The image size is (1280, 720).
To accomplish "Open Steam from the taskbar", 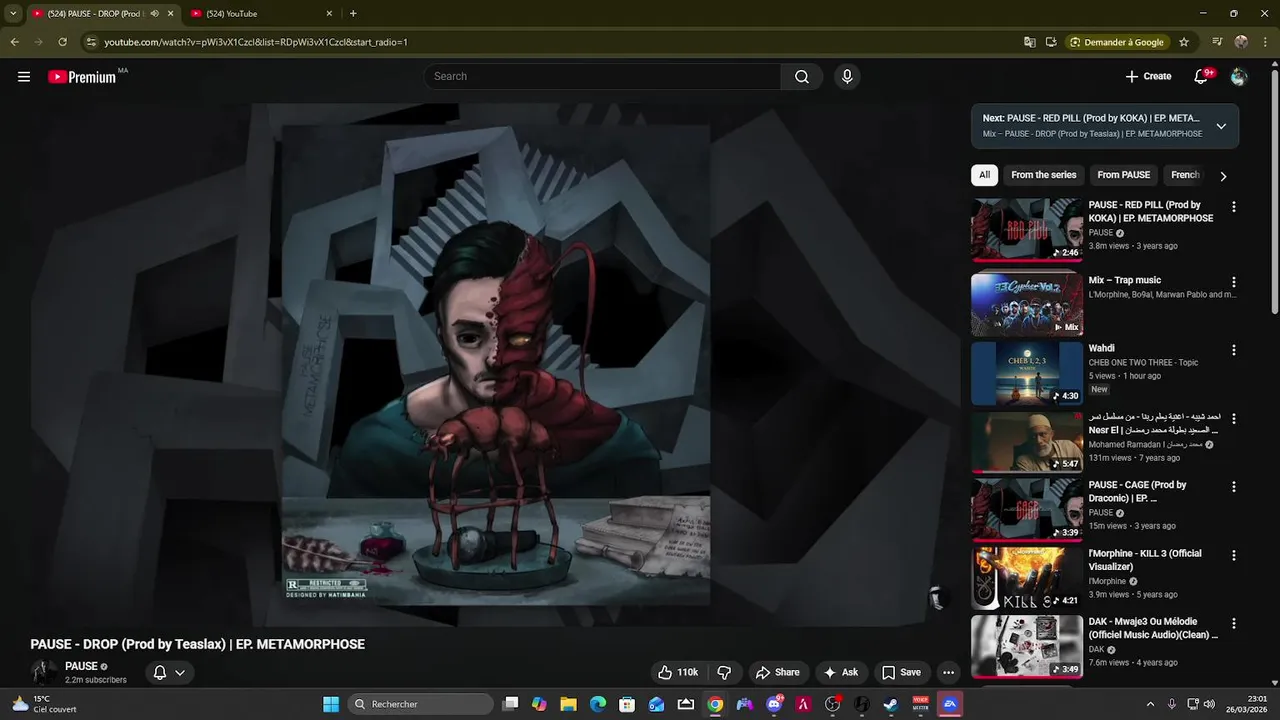I will (x=891, y=704).
